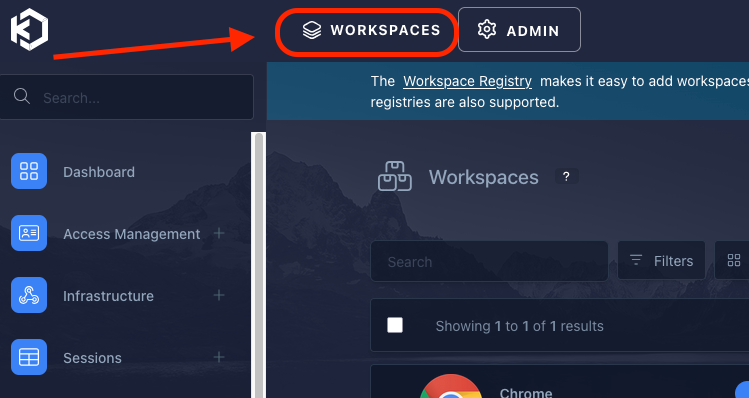Click the Workspaces help question mark icon
The width and height of the screenshot is (749, 398).
pos(566,177)
